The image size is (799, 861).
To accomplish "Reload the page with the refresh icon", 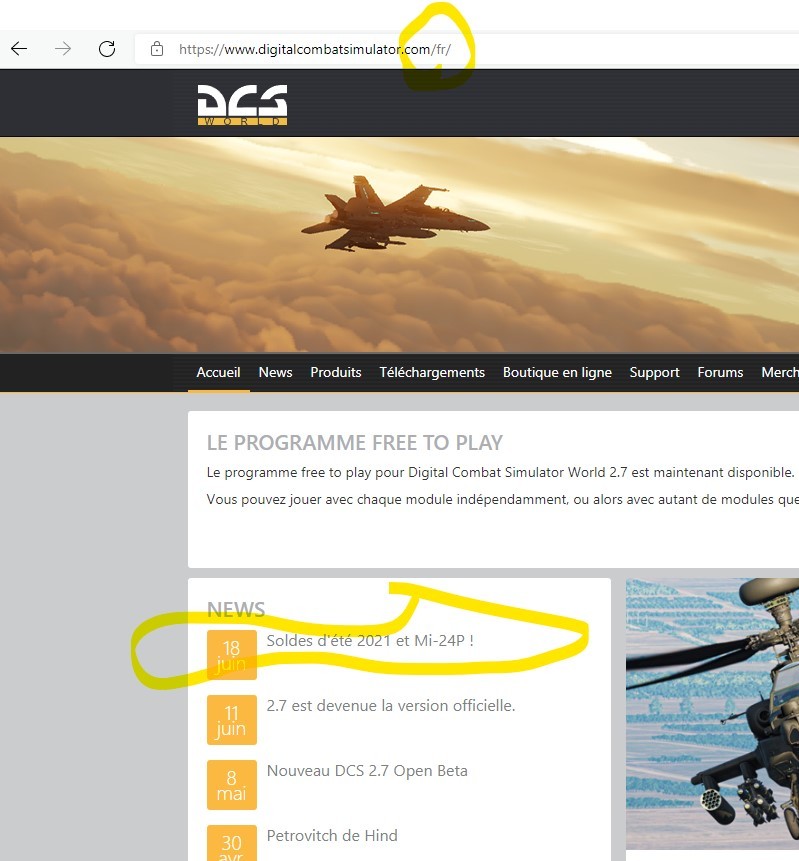I will pyautogui.click(x=107, y=49).
